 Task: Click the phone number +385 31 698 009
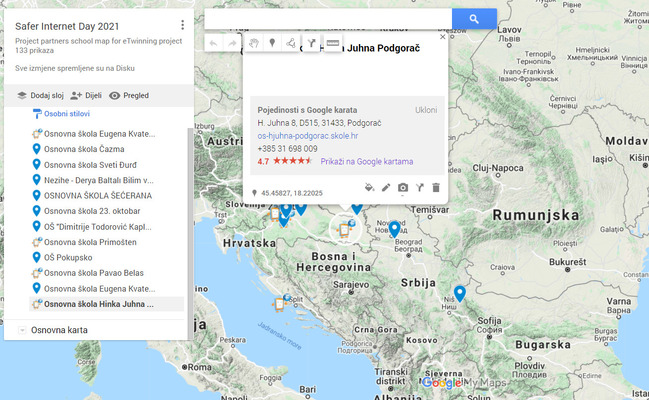[287, 149]
